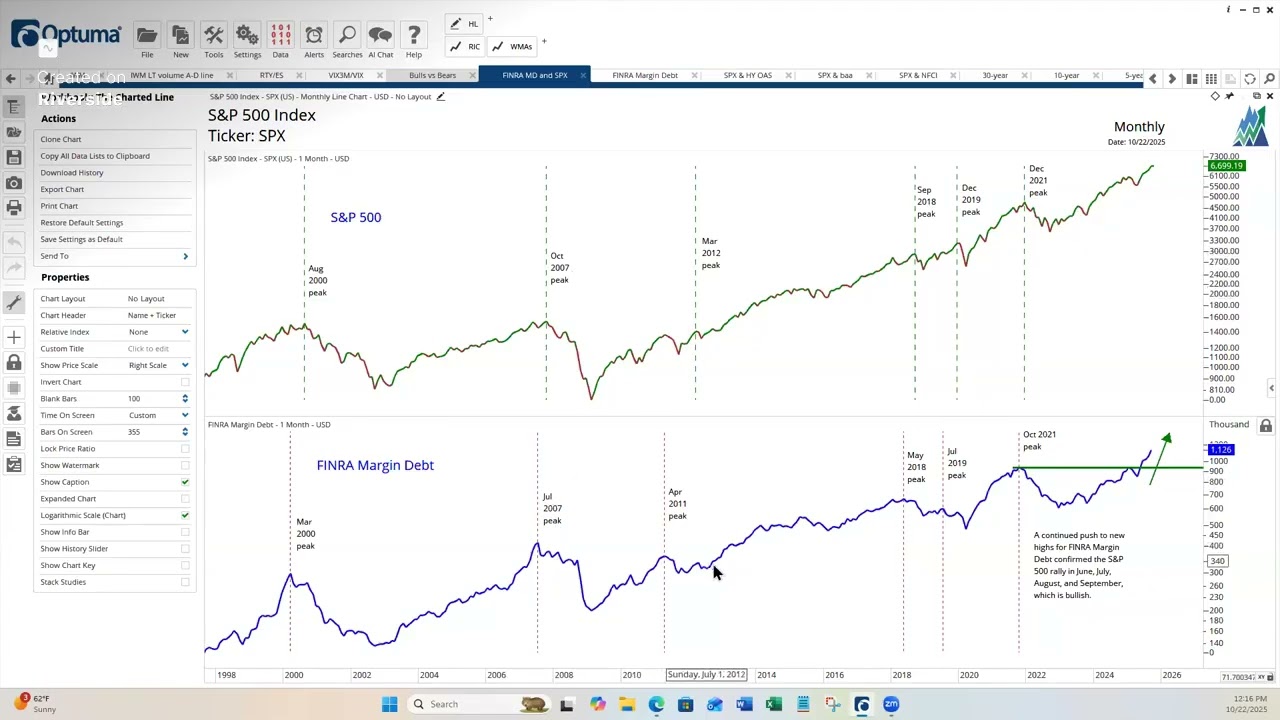The image size is (1280, 720).
Task: Open the Help question mark icon
Action: [414, 36]
